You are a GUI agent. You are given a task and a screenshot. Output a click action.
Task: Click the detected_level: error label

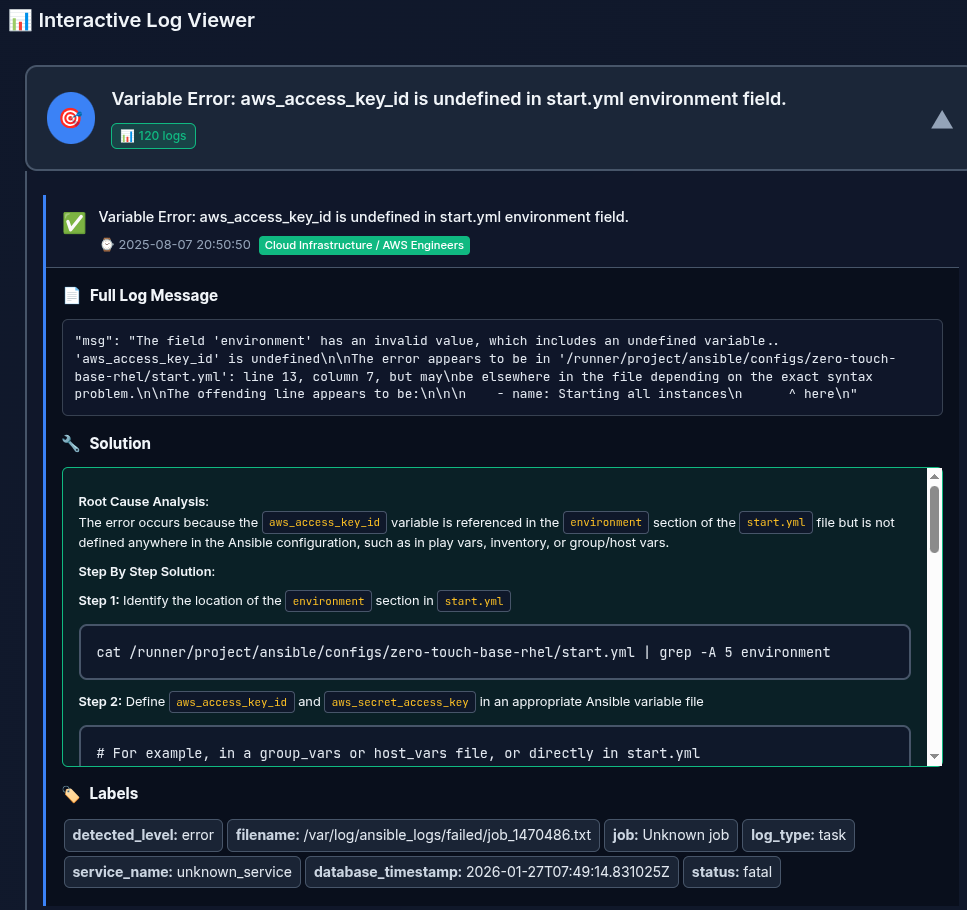(x=143, y=835)
